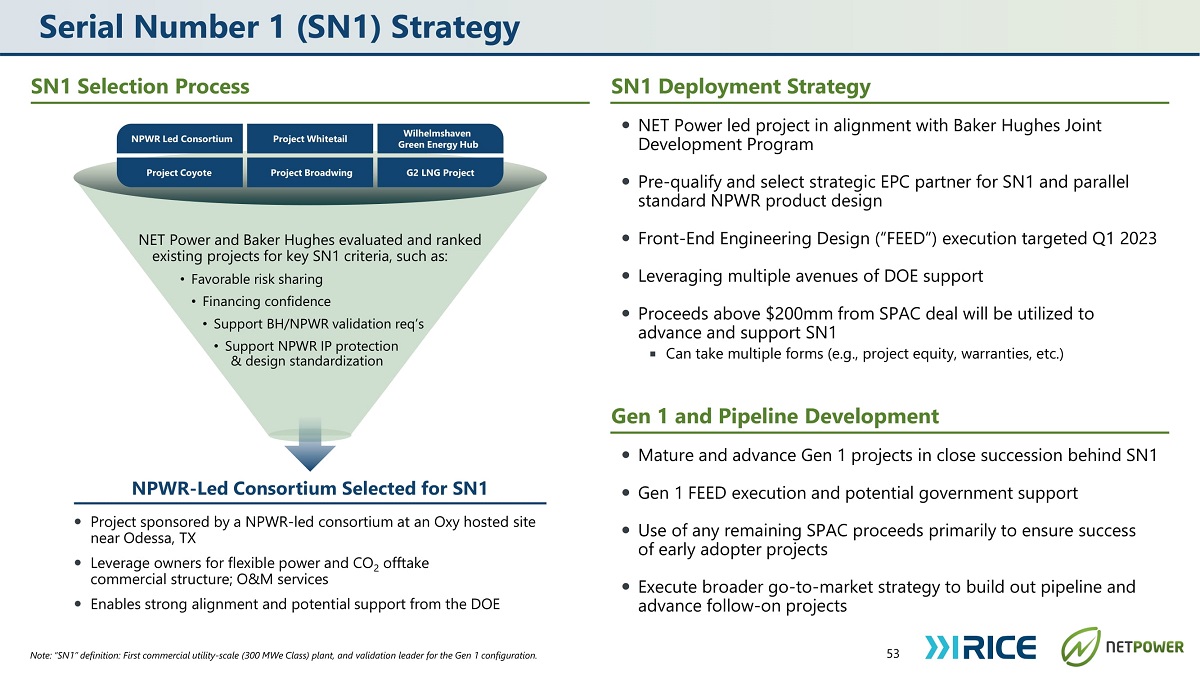Click the Pre-qualify and select strategic EPC bullet

(x=874, y=191)
